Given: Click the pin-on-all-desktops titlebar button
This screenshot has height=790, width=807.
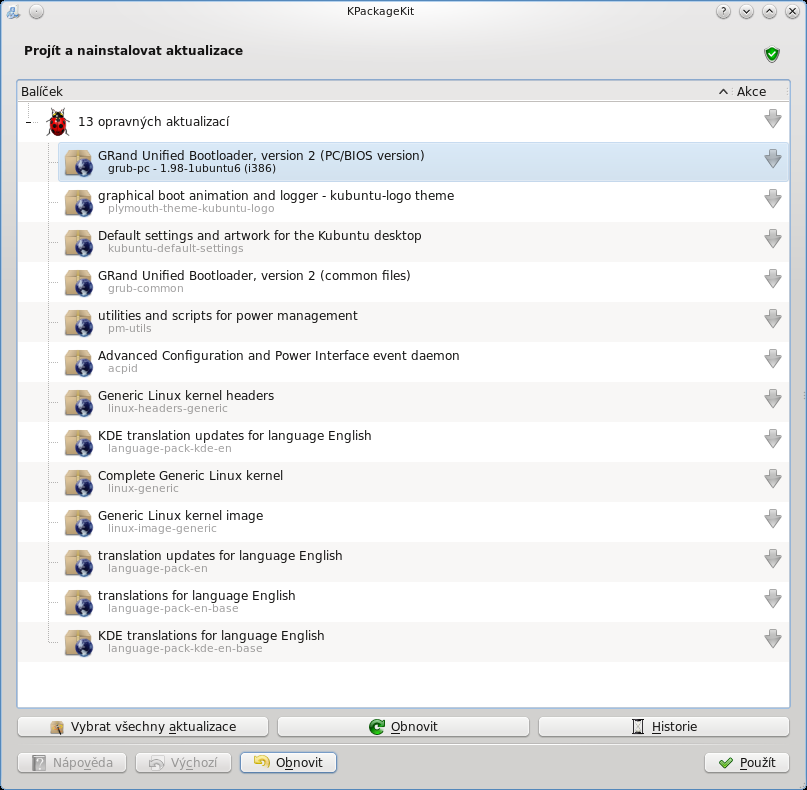Looking at the screenshot, I should coord(36,11).
